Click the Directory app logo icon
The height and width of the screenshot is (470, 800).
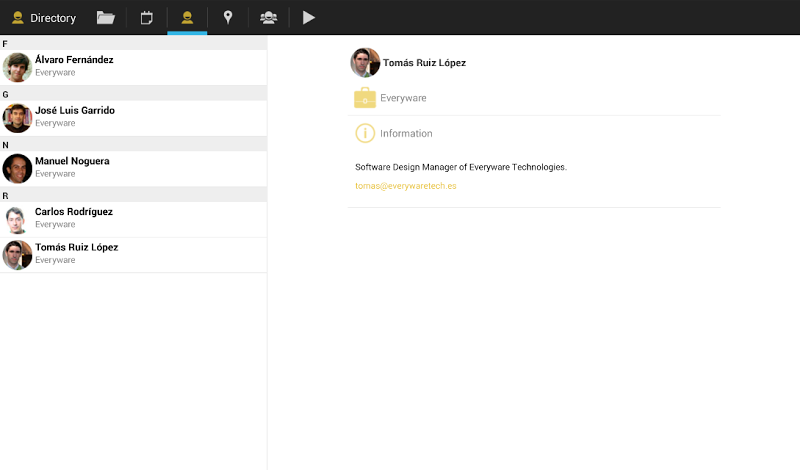pos(17,18)
